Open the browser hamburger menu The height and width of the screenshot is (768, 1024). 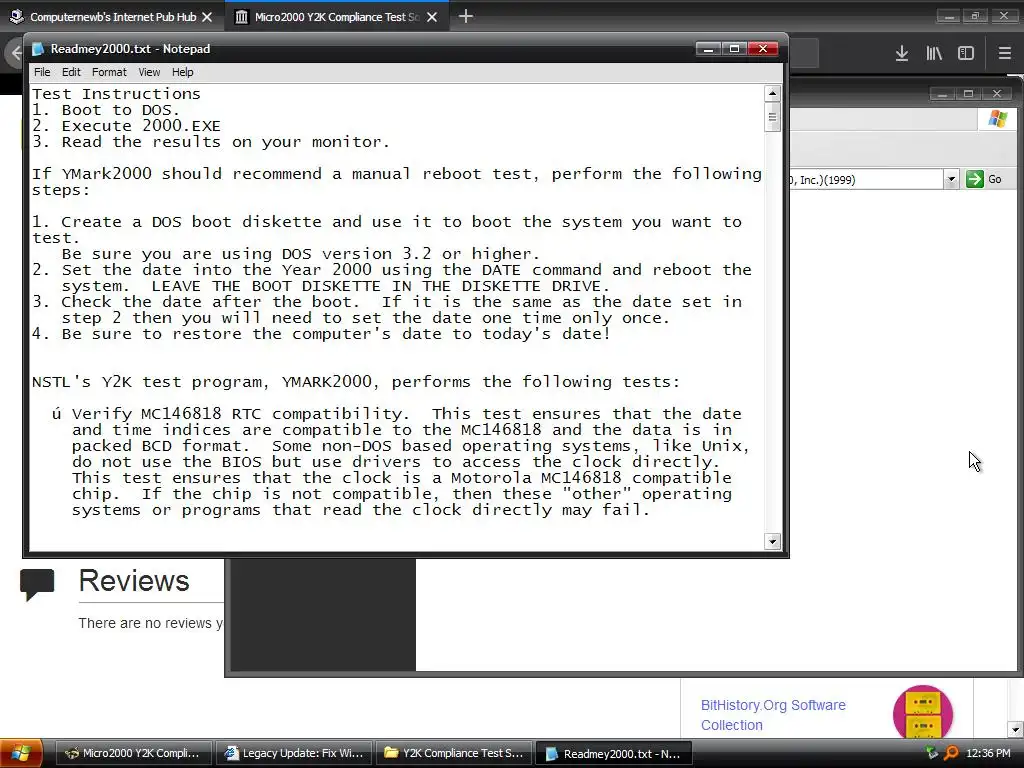pyautogui.click(x=1005, y=54)
